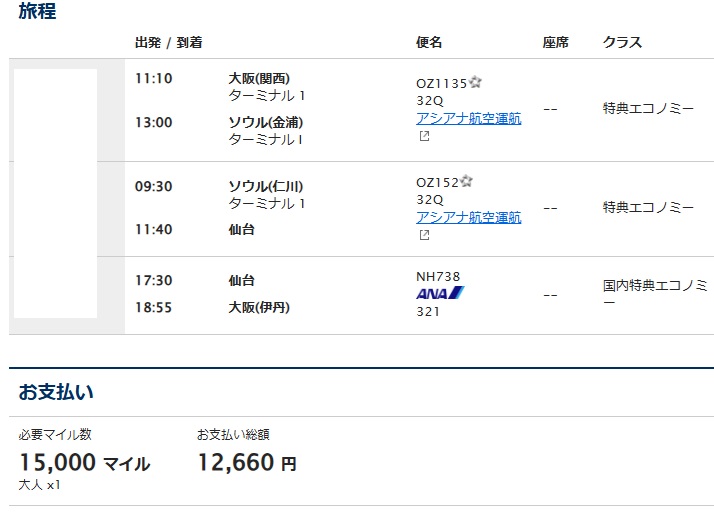The width and height of the screenshot is (714, 519).
Task: Select flight number NH738 text
Action: (438, 276)
